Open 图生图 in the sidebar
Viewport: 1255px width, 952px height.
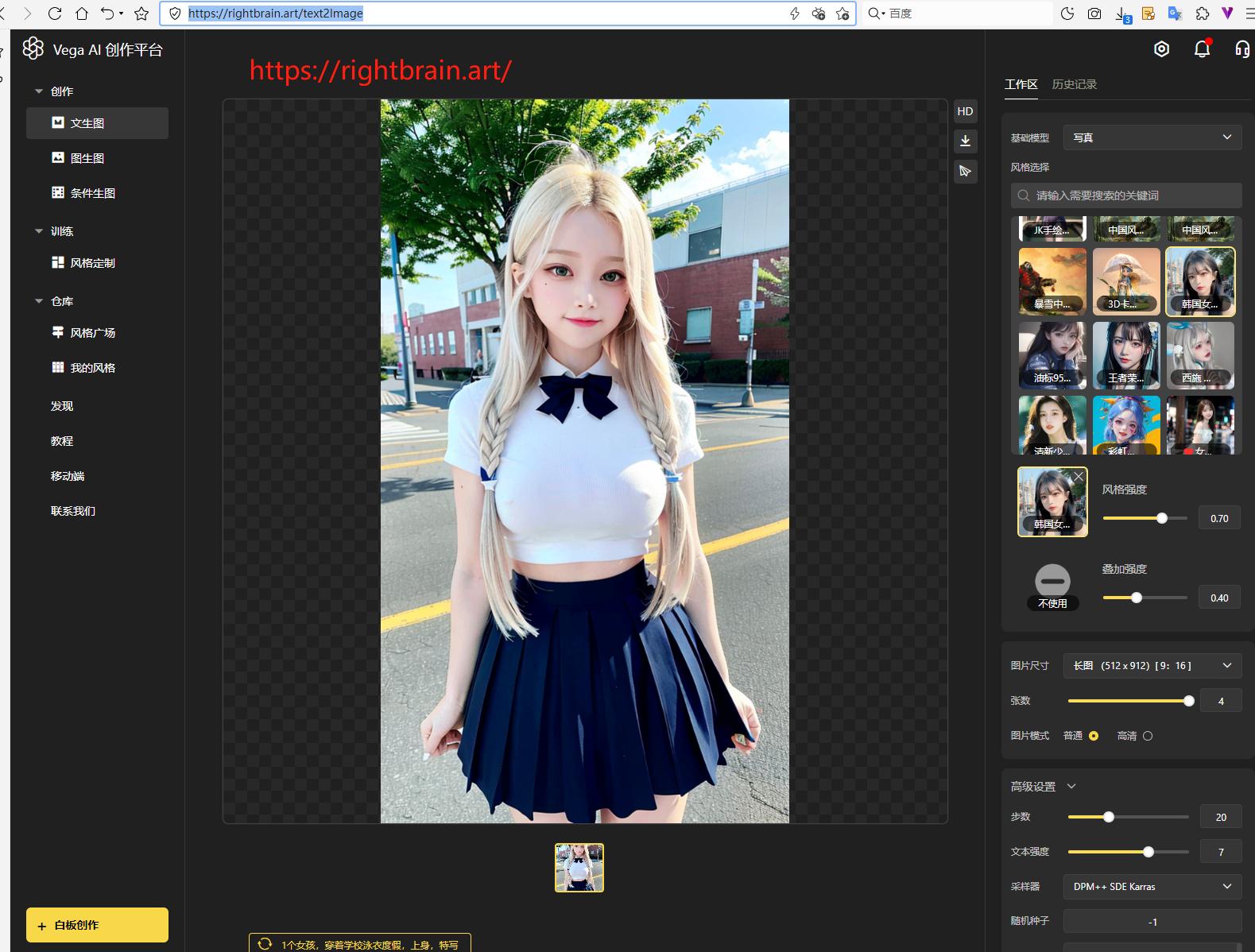(87, 158)
